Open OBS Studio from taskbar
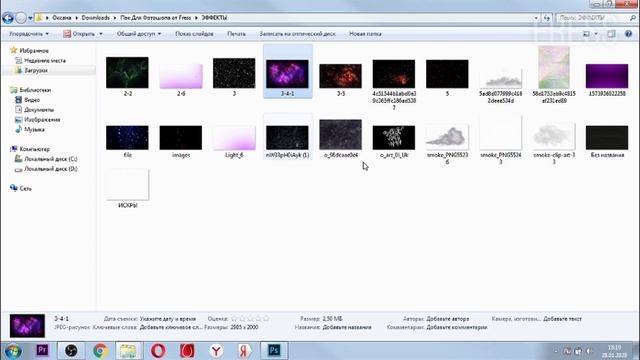640x360 pixels. tap(71, 351)
